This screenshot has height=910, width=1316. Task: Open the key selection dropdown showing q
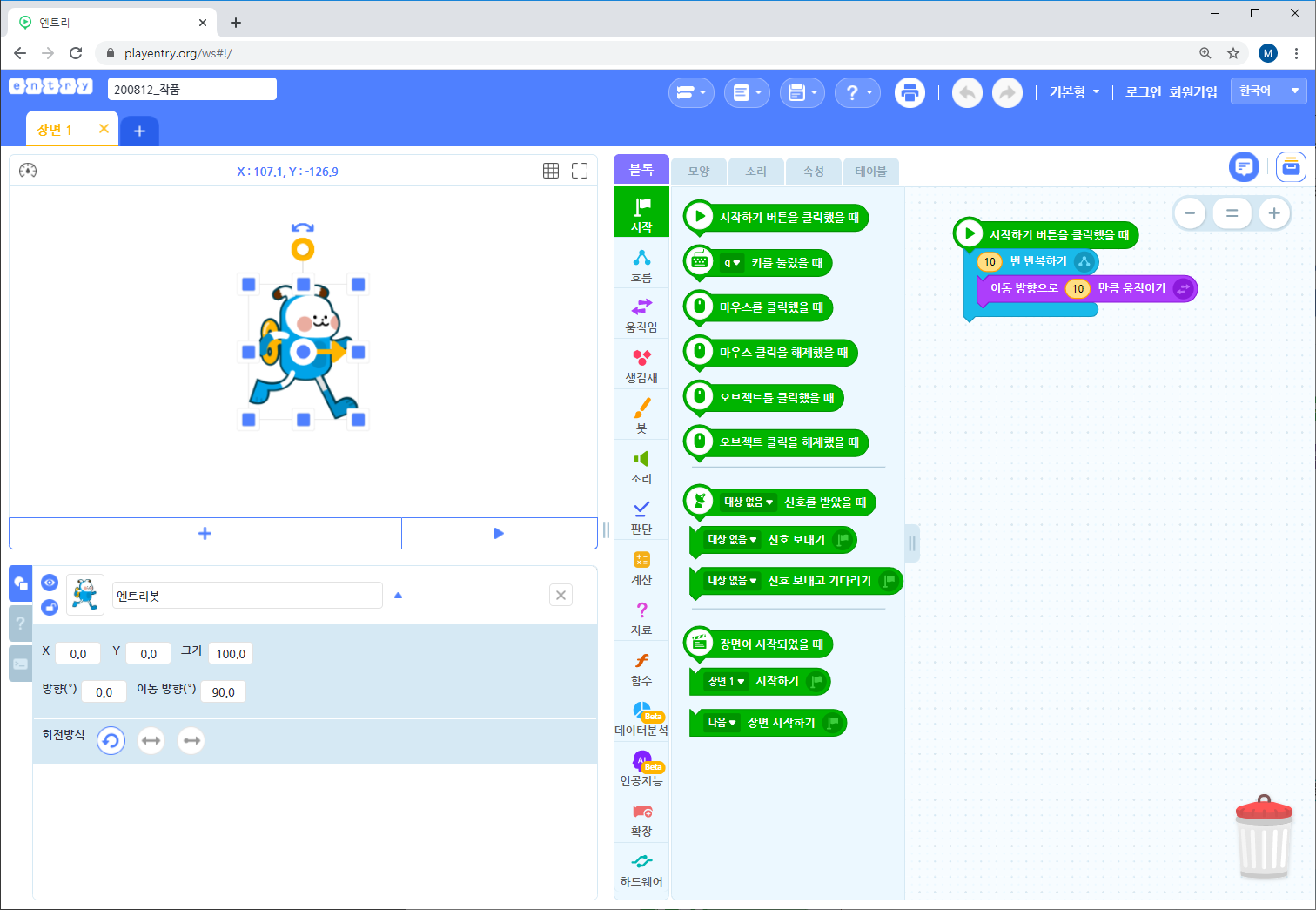(732, 263)
